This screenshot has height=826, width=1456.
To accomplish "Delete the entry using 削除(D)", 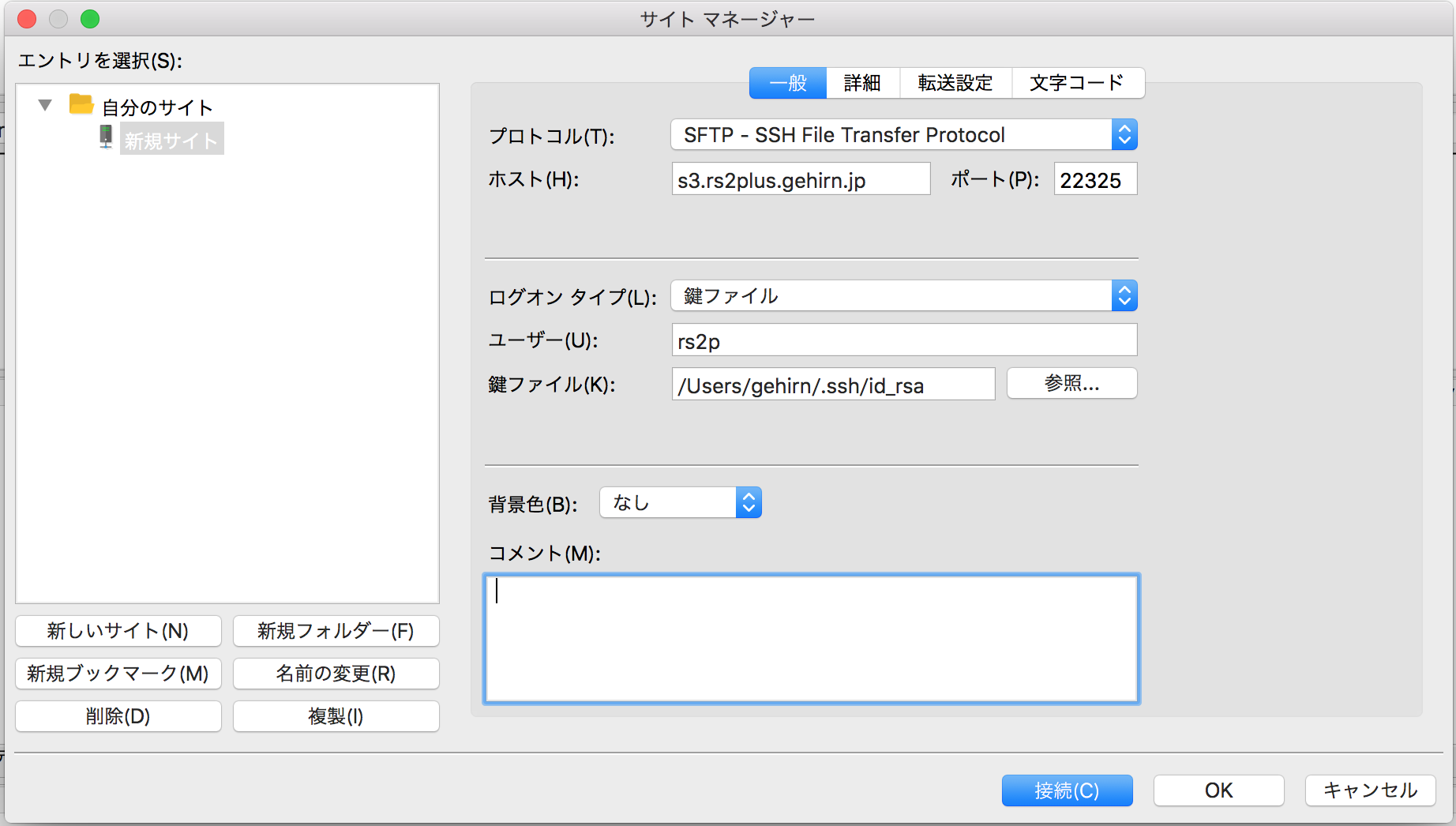I will point(118,716).
